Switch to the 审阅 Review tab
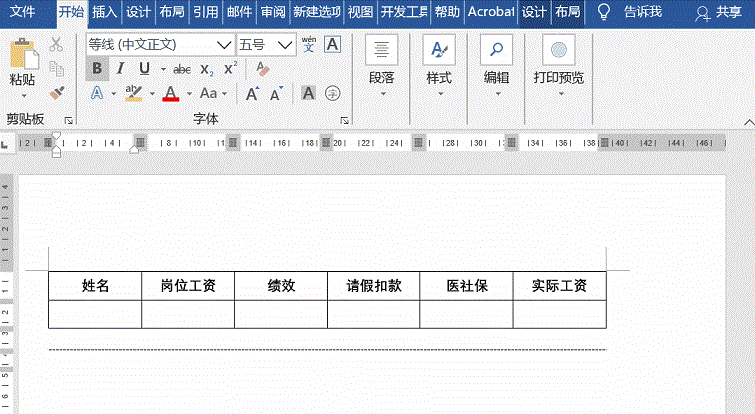This screenshot has height=414, width=755. click(x=273, y=12)
